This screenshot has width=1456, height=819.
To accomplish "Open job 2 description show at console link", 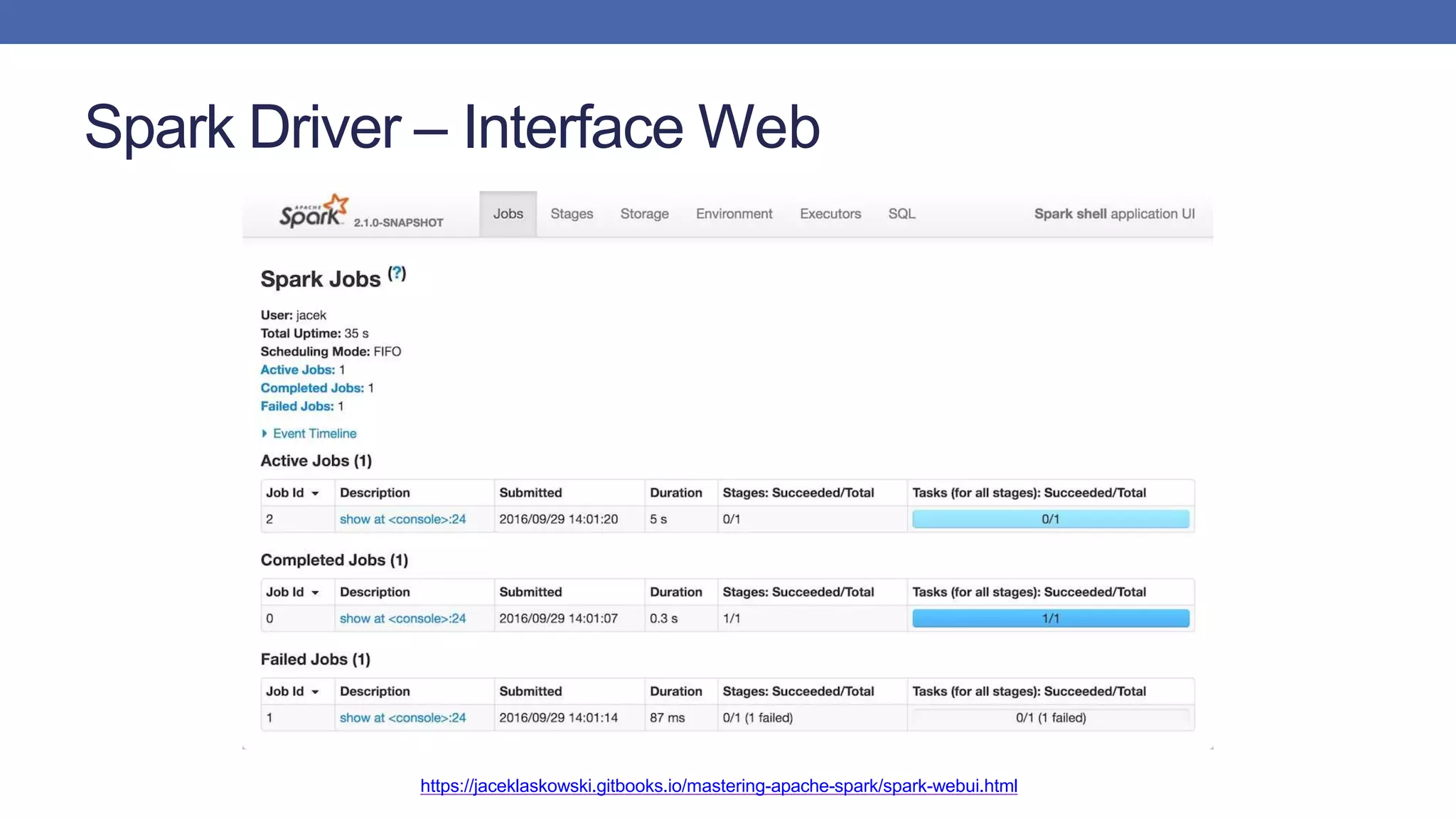I will [402, 520].
